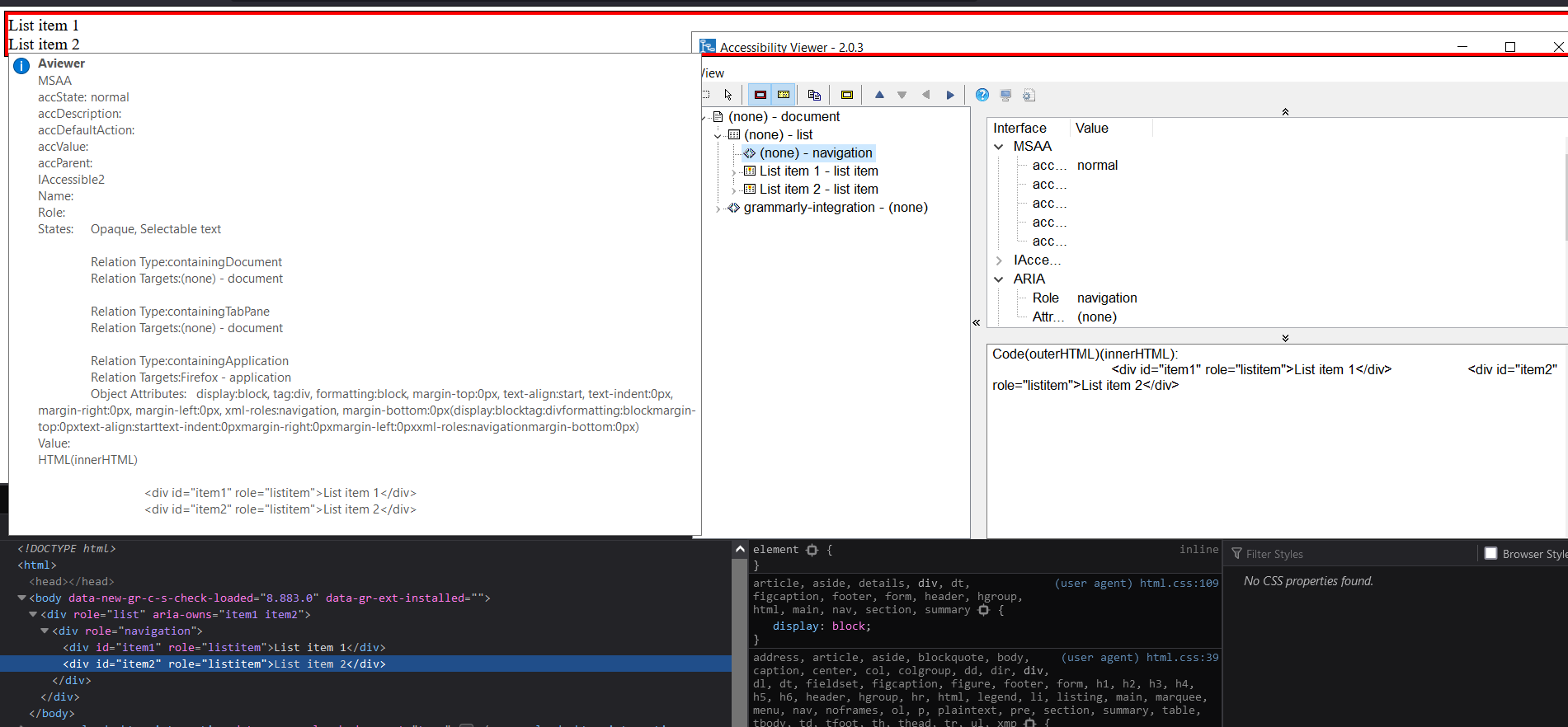Image resolution: width=1568 pixels, height=727 pixels.
Task: Select the "(none) - document" tree node
Action: pyautogui.click(x=784, y=117)
